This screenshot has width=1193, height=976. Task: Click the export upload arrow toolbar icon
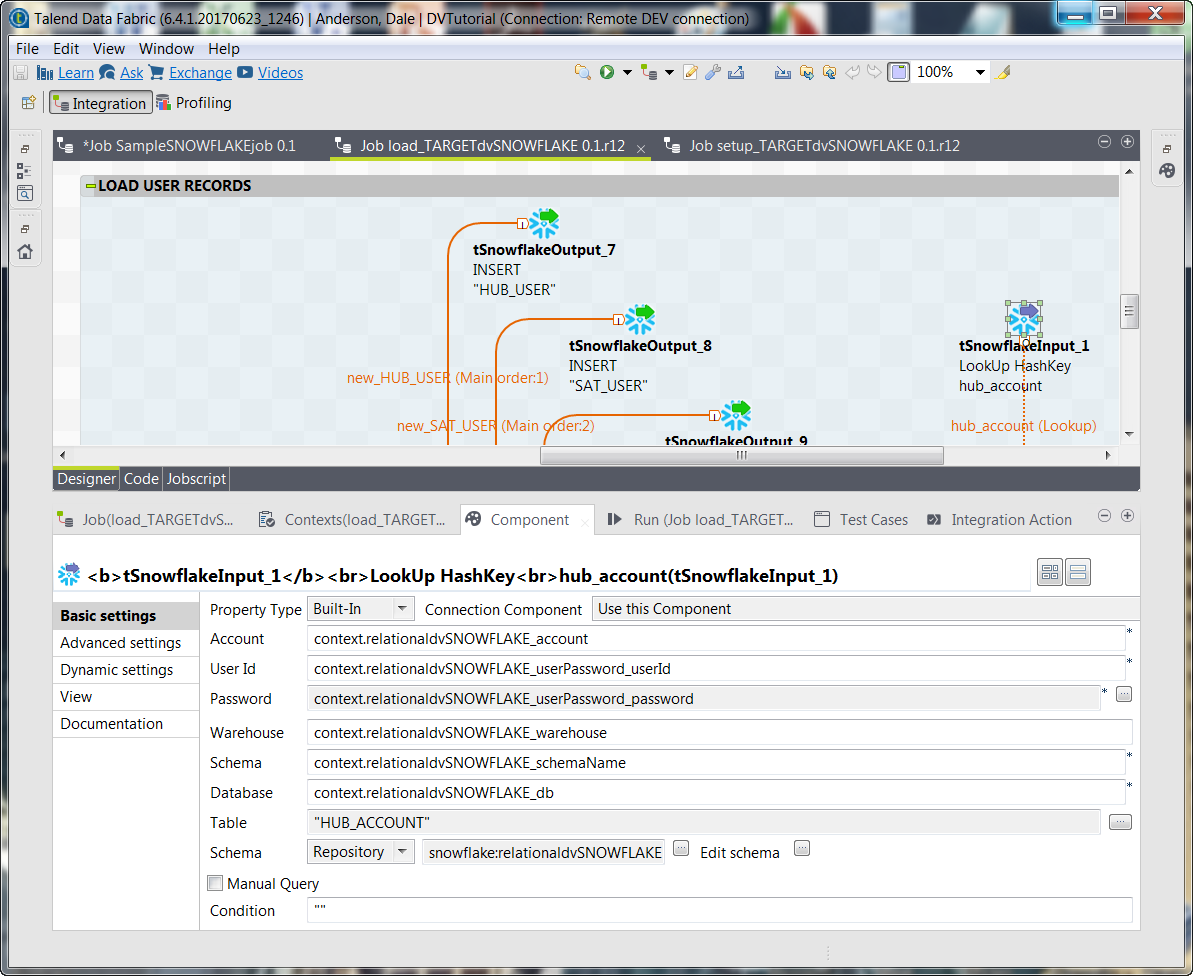(736, 72)
